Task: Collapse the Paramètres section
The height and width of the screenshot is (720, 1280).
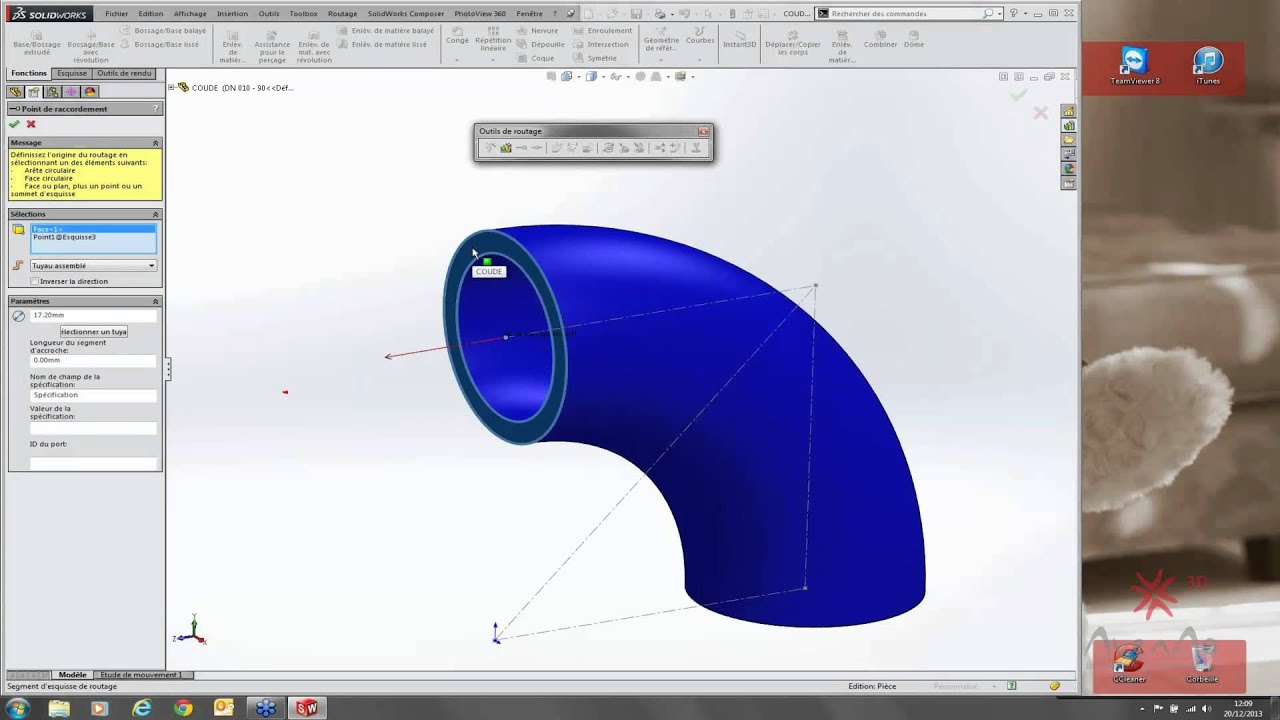Action: (155, 301)
